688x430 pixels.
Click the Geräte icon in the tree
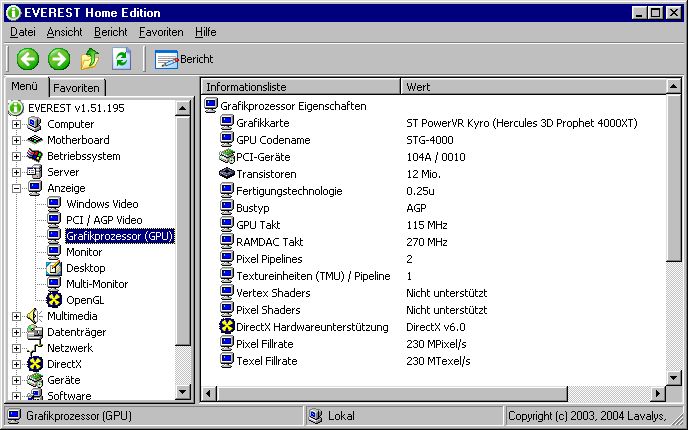coord(35,380)
